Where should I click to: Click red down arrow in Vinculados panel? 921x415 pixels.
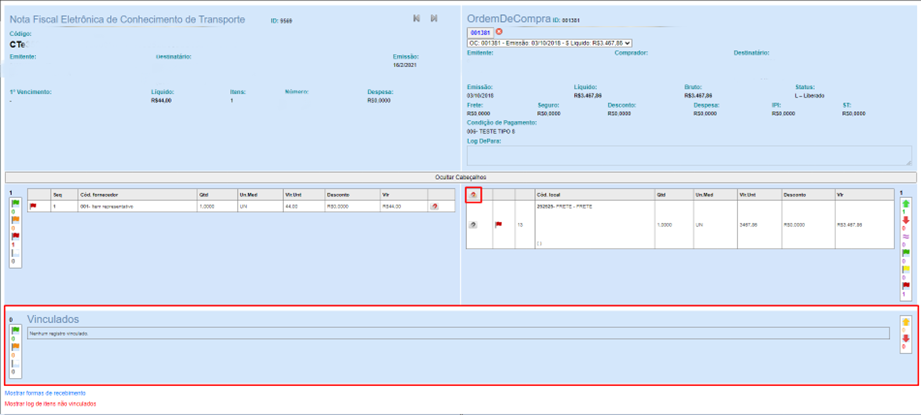[906, 339]
